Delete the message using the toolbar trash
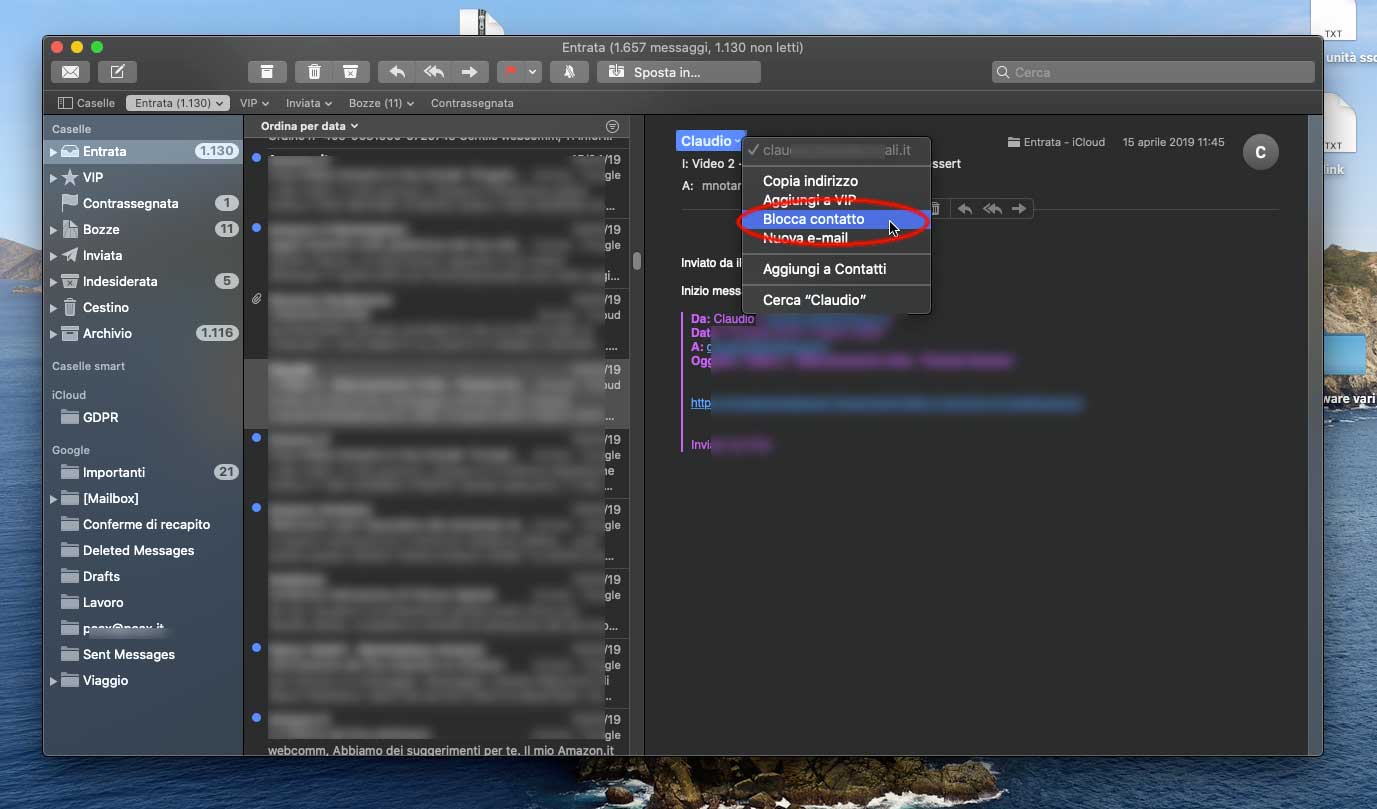 click(x=314, y=72)
